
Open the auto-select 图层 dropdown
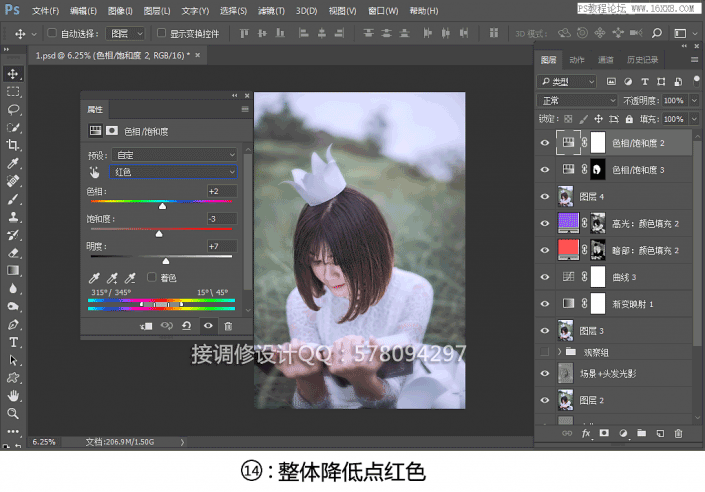[125, 33]
